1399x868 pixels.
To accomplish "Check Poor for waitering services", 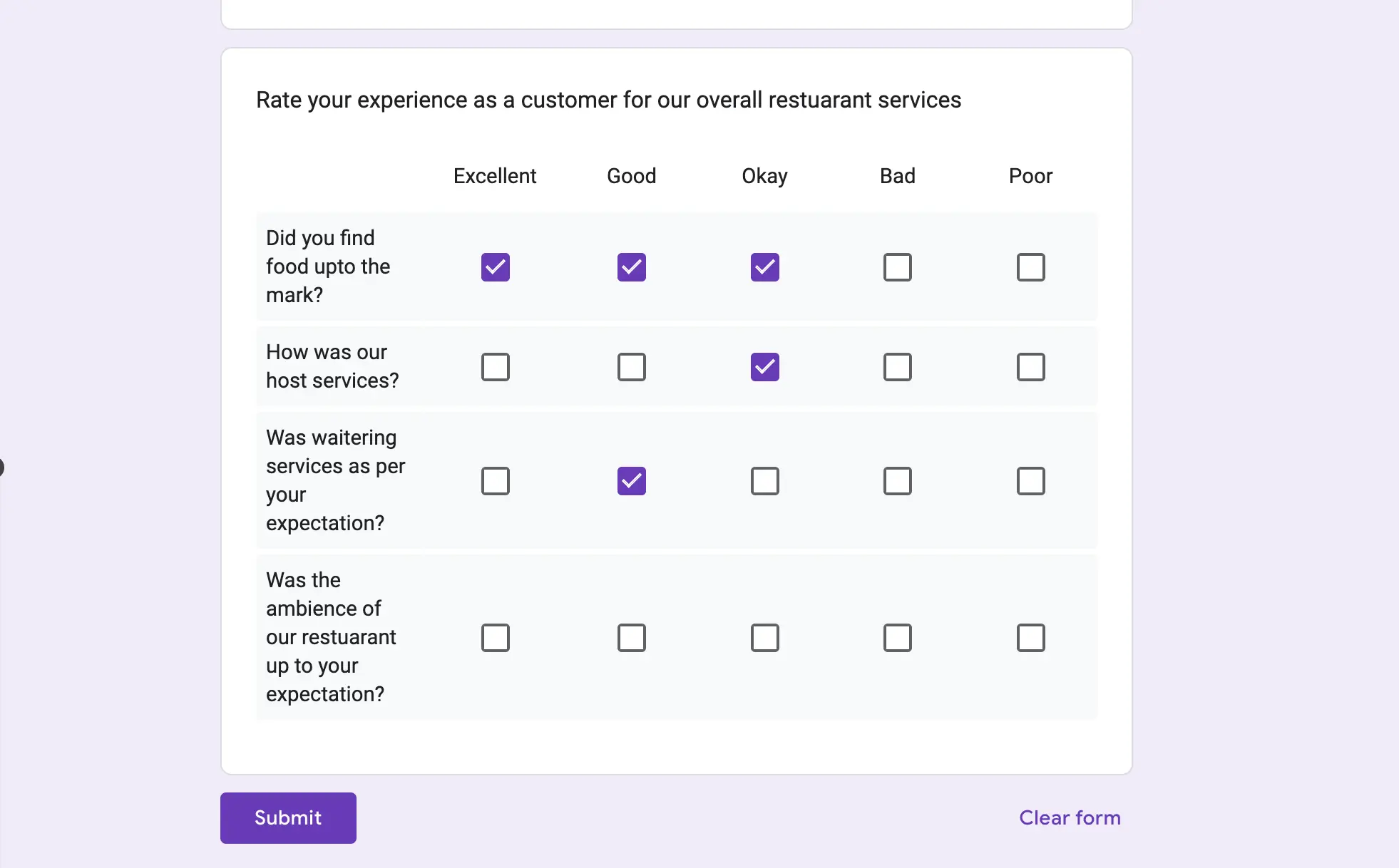I will (1030, 480).
